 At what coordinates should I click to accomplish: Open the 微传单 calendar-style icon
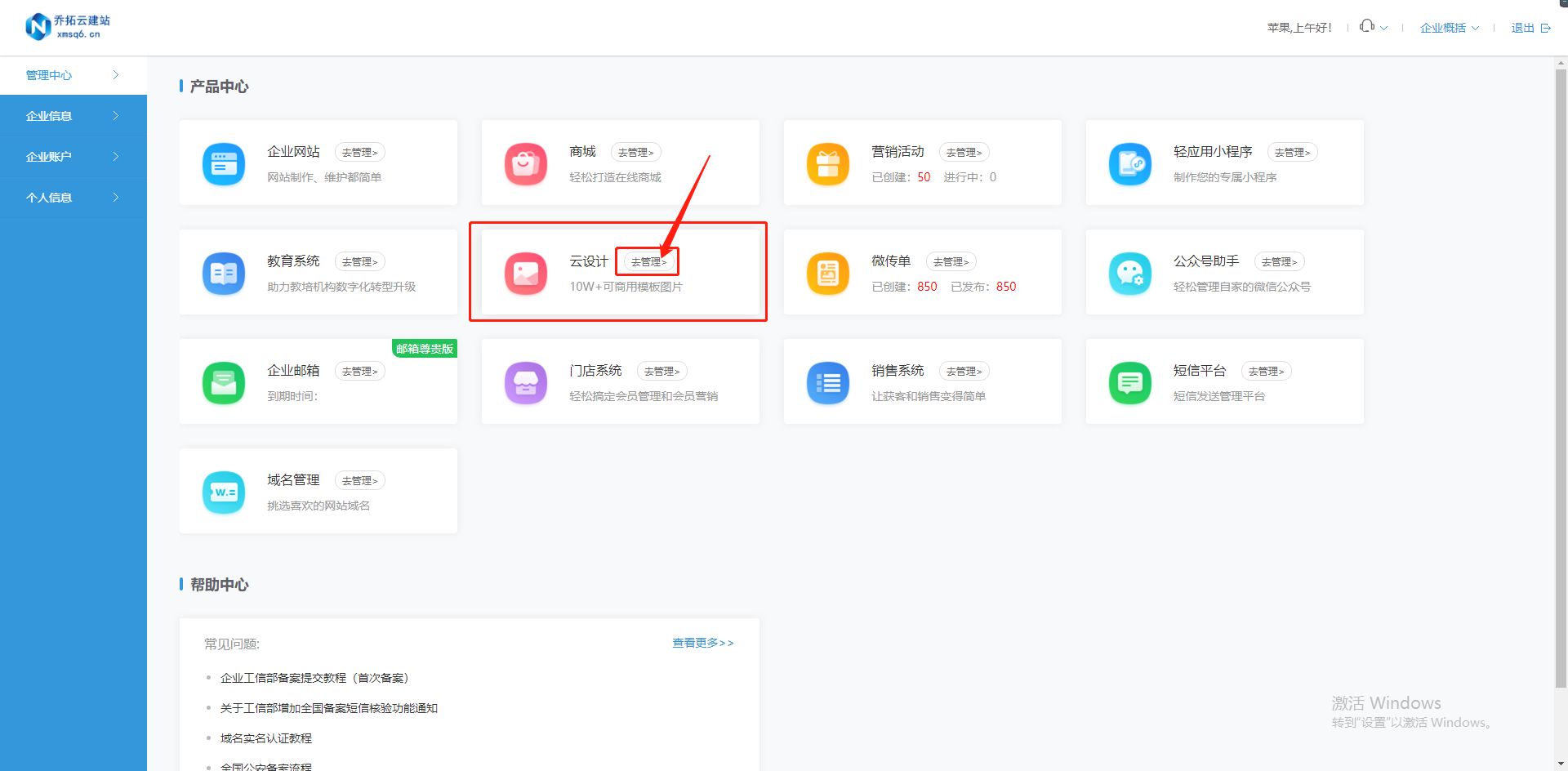827,273
